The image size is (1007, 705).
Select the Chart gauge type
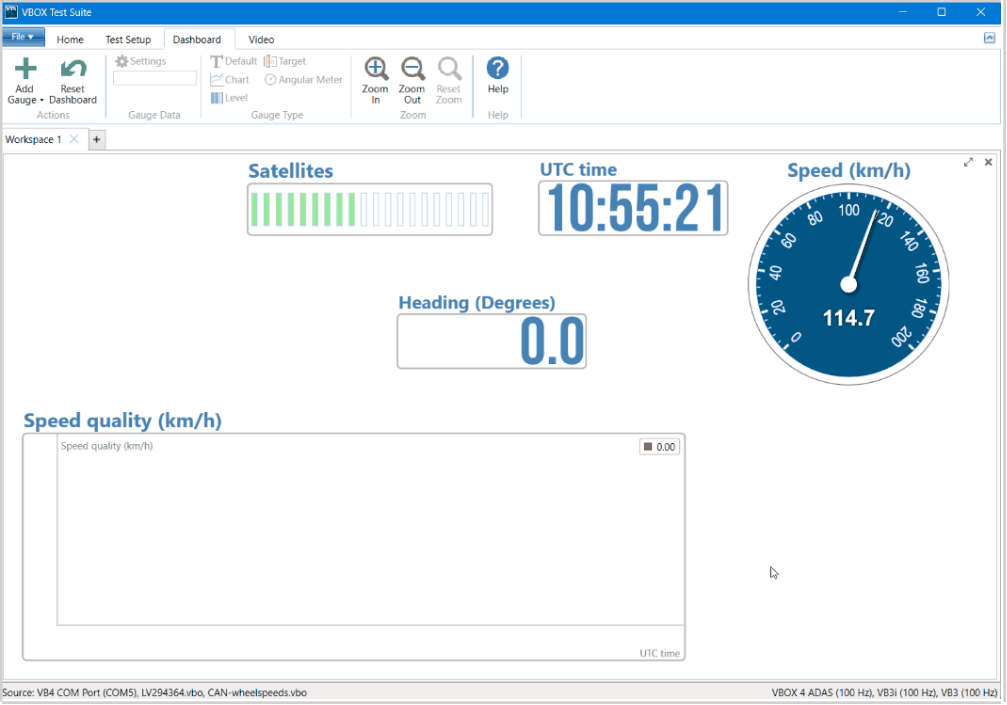click(230, 80)
